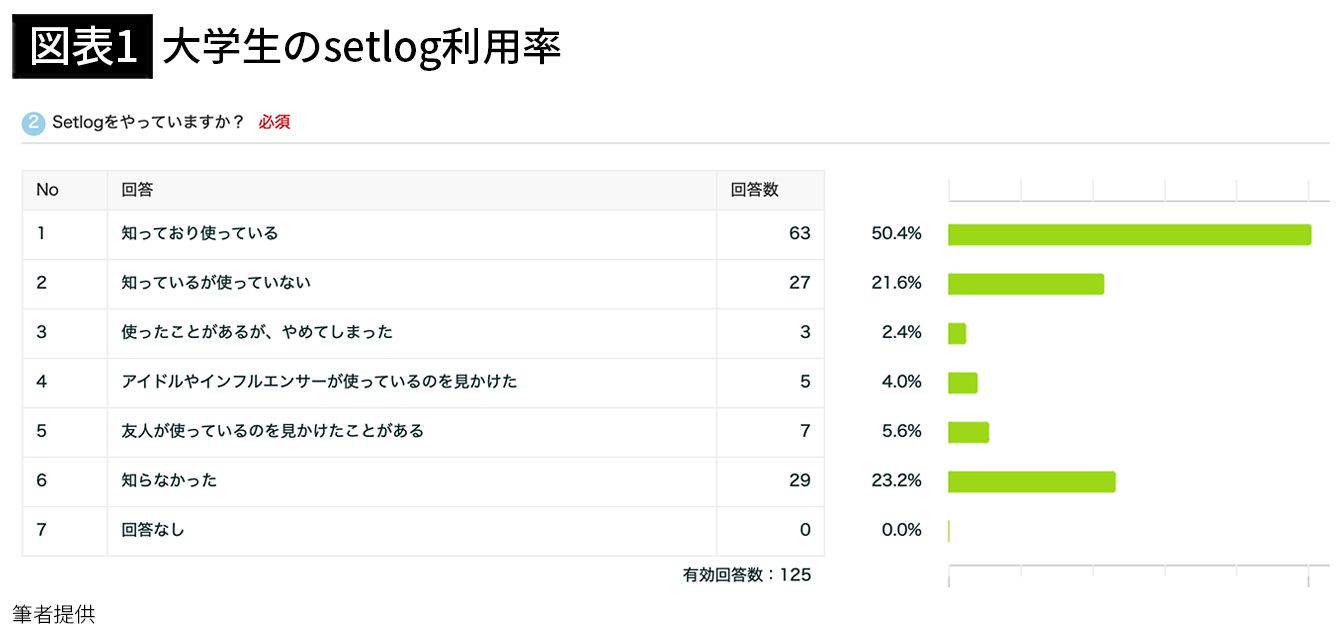This screenshot has width=1340, height=630.
Task: Select the row 使ったことがあるが、やめてしまった
Action: point(423,333)
